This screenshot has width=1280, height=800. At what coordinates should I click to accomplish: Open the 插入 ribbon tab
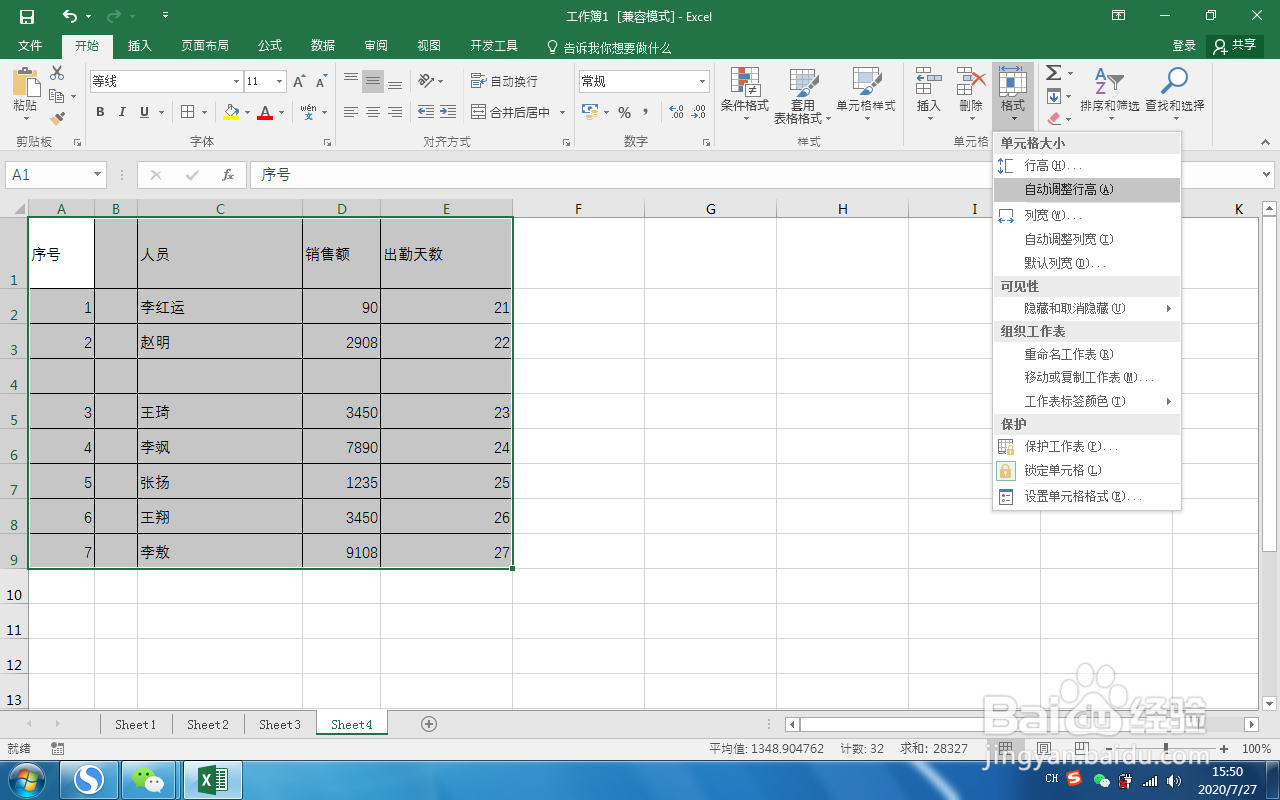tap(140, 46)
